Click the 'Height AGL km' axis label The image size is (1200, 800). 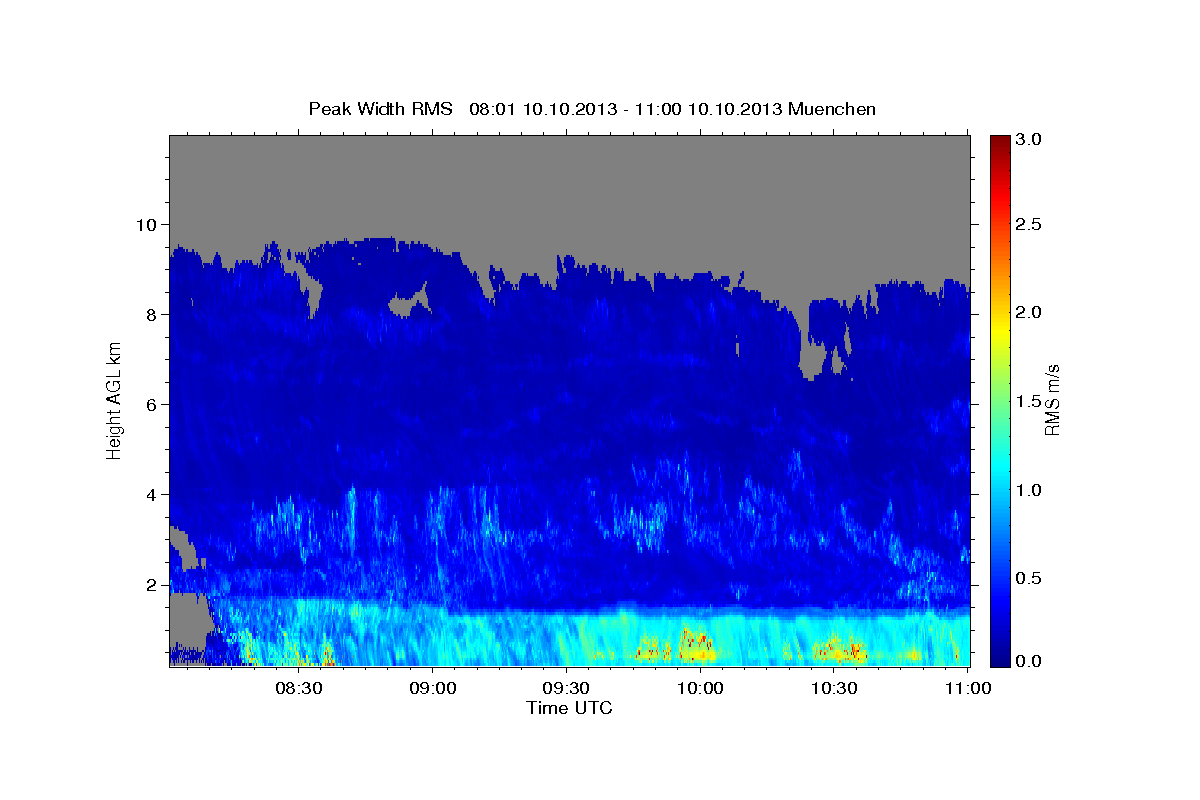click(114, 402)
